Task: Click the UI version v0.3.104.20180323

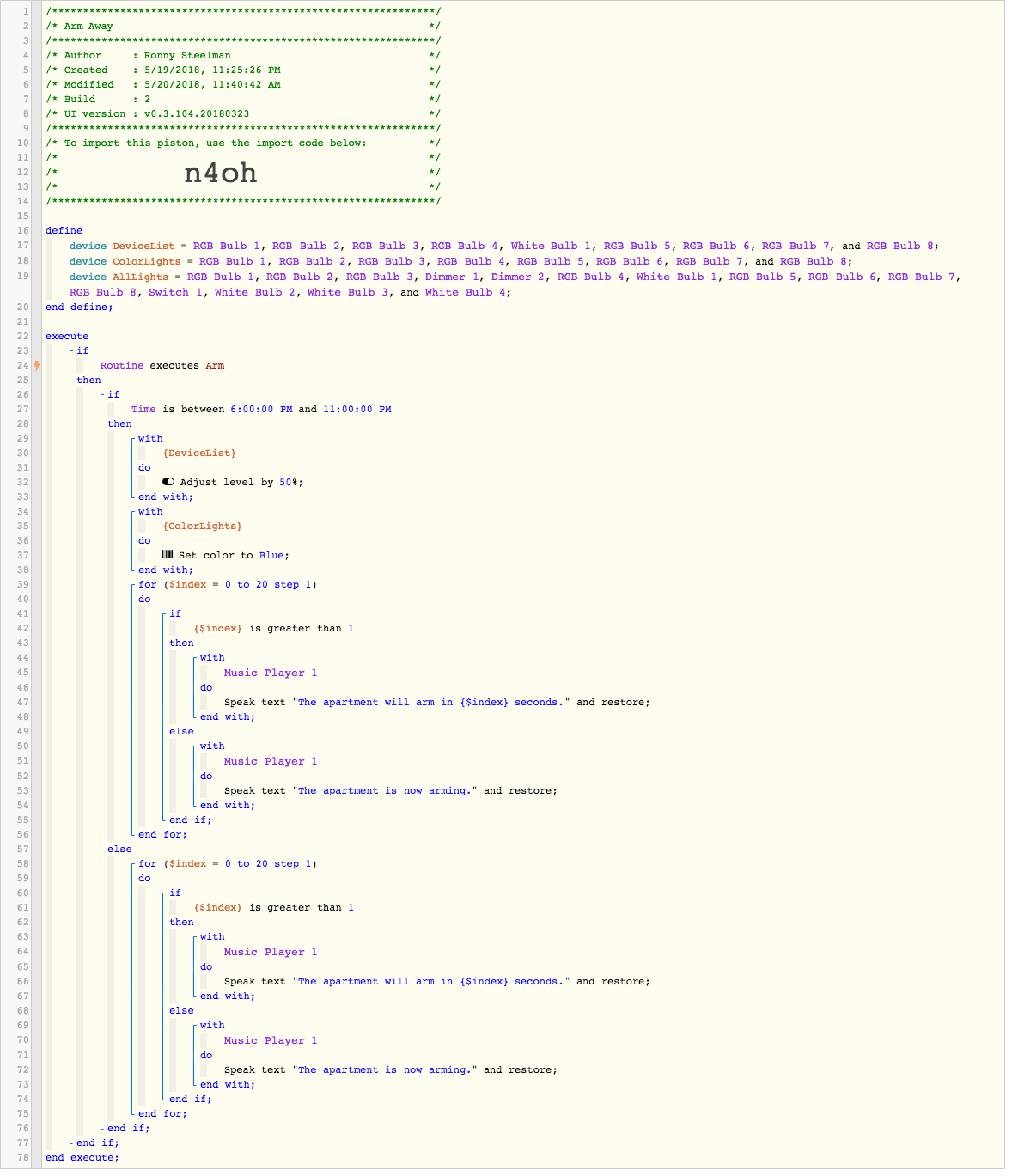Action: 197,114
